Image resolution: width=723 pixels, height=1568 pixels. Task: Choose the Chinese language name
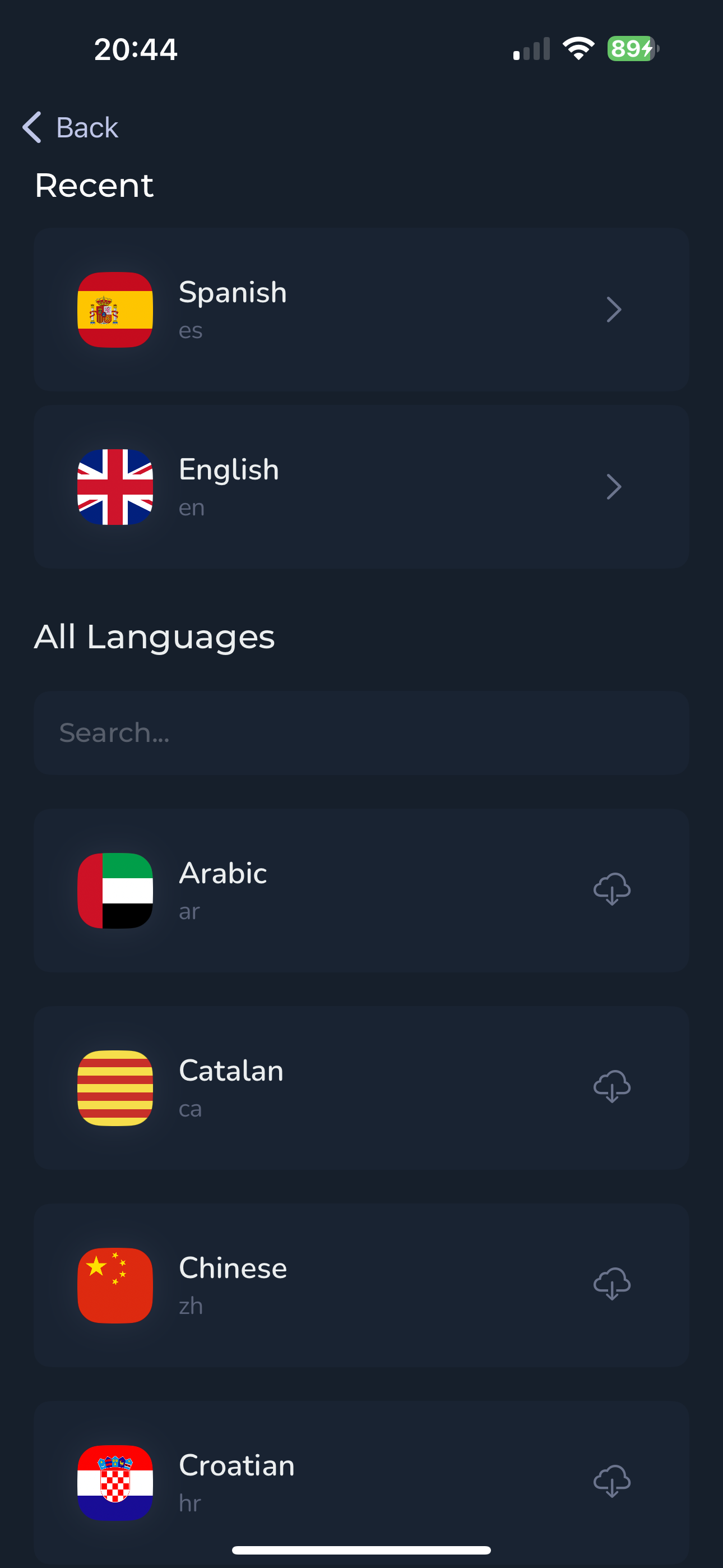(233, 1268)
